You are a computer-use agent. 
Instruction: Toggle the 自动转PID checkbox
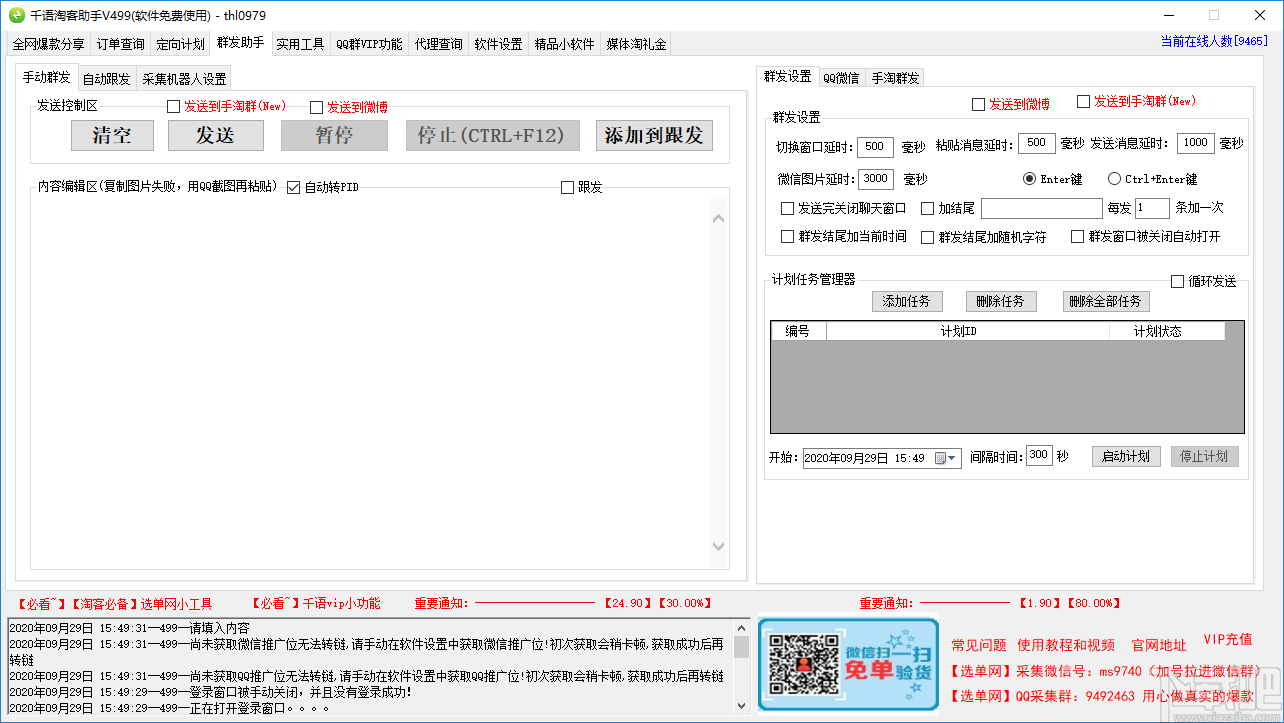pyautogui.click(x=293, y=187)
